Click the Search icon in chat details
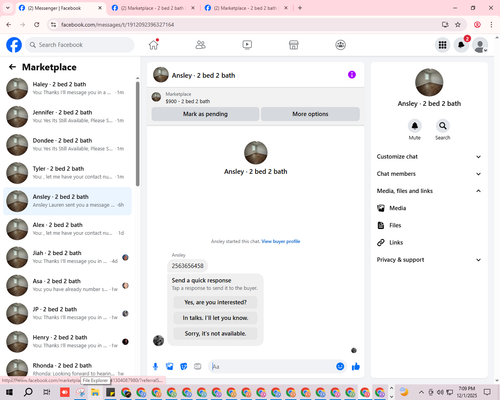 [x=443, y=126]
